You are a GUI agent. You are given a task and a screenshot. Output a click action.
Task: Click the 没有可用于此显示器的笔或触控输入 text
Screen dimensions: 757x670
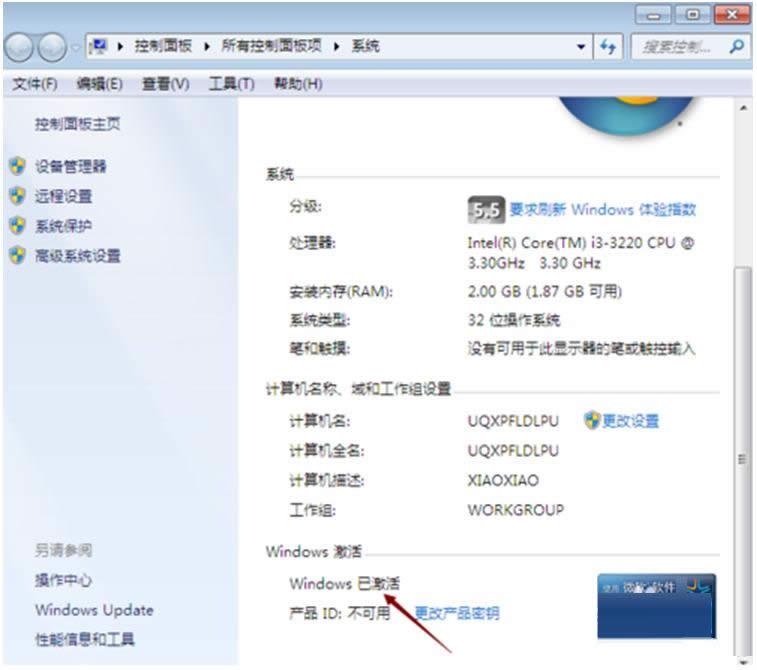[x=581, y=349]
